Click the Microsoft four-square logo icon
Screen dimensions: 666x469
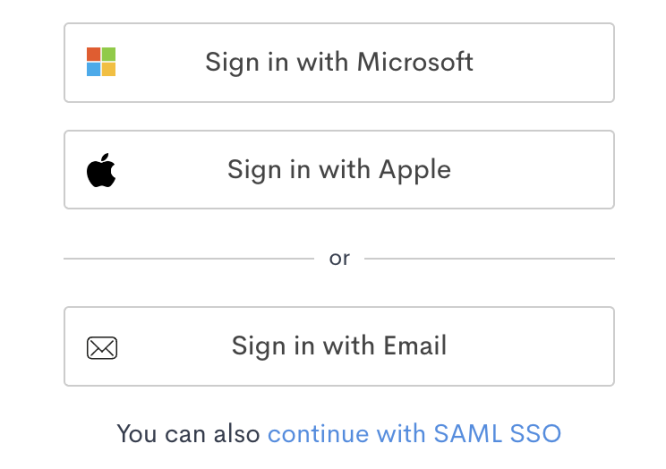tap(101, 62)
